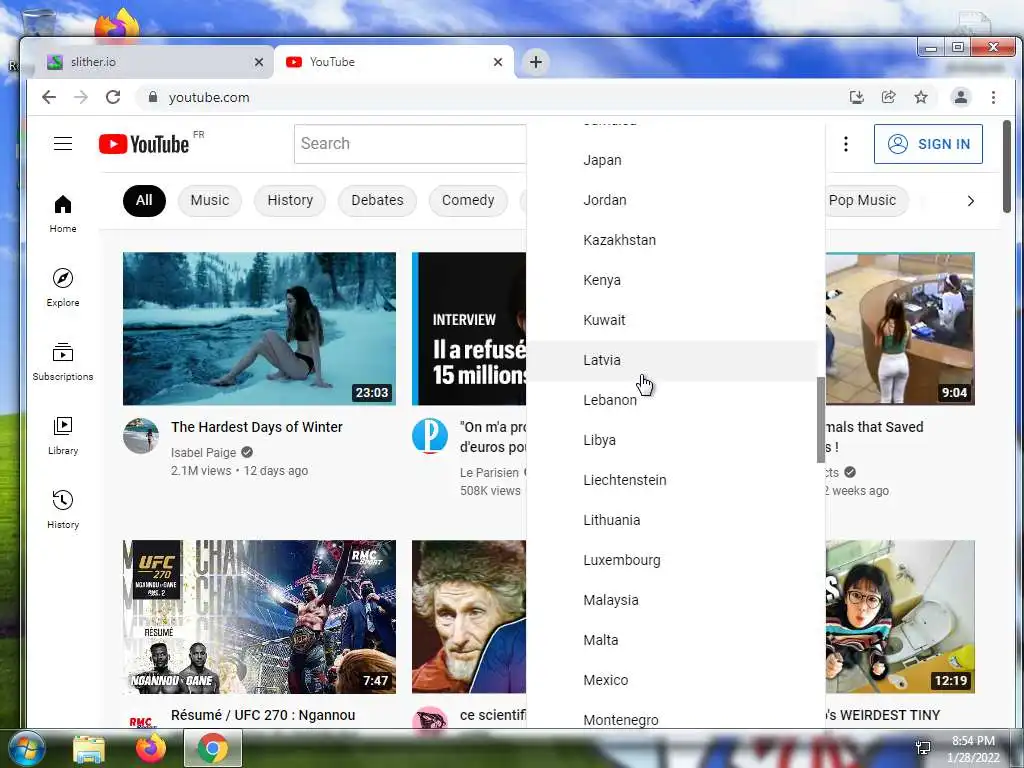1024x768 pixels.
Task: Go to Home in sidebar
Action: (63, 214)
